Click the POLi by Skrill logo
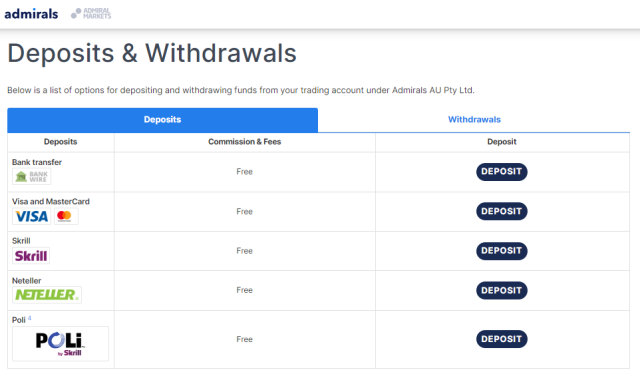 point(60,344)
